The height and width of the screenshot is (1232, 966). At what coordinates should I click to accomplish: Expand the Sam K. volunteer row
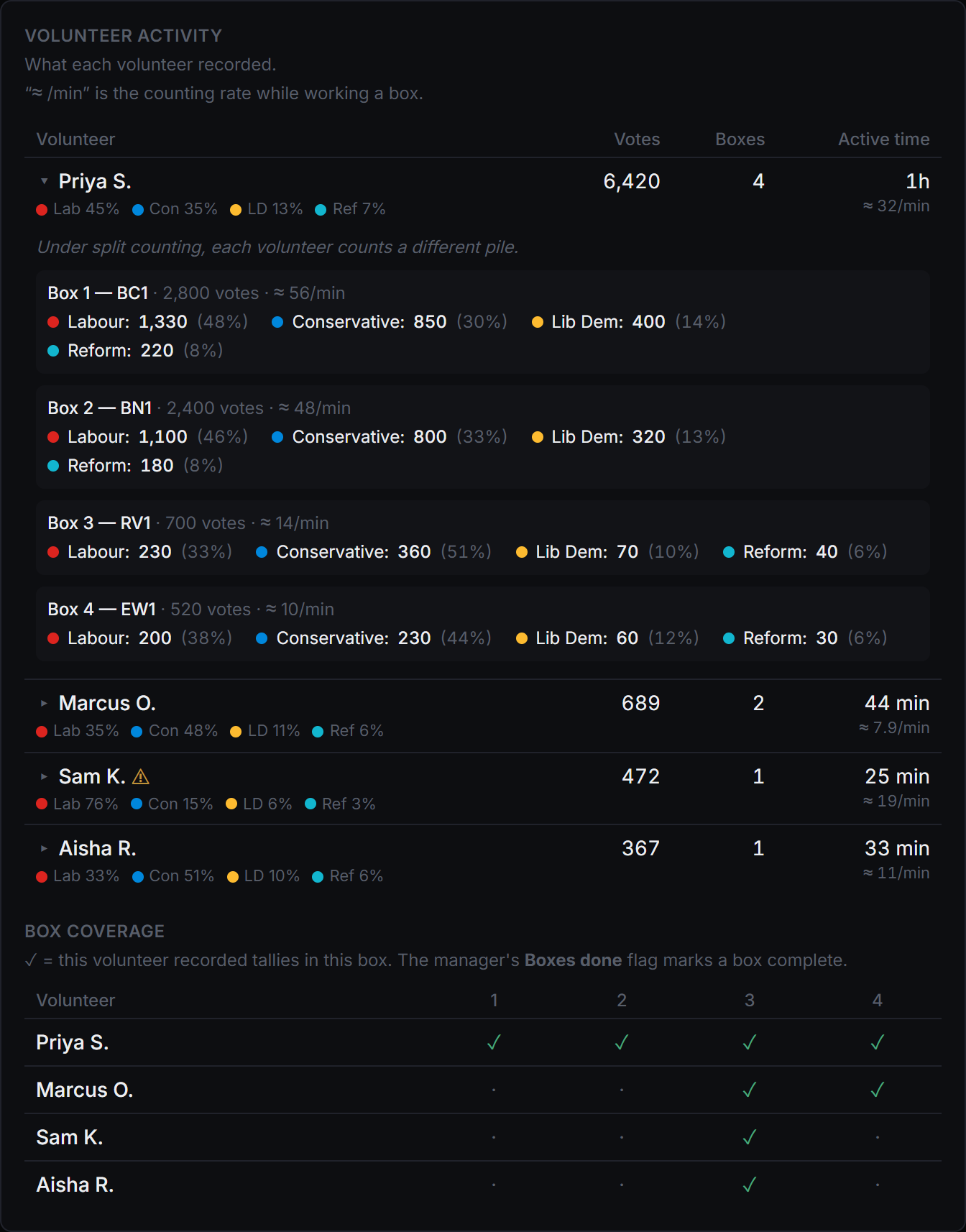click(44, 776)
